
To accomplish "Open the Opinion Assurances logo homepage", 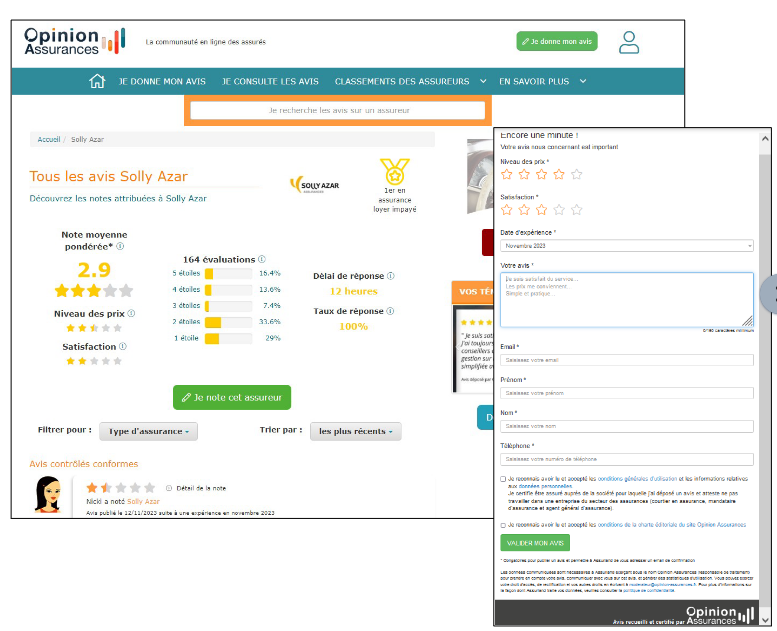I will click(75, 41).
